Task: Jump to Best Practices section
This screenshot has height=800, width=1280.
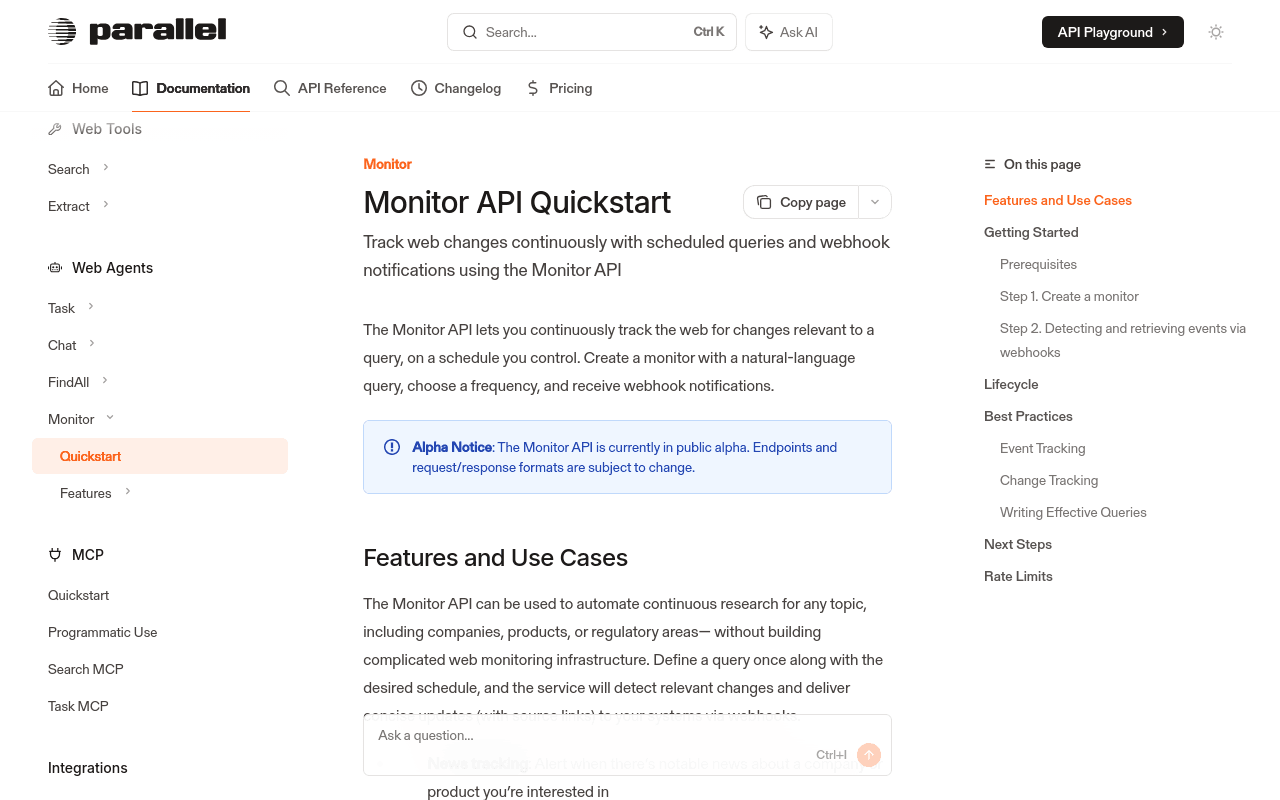Action: point(1028,416)
